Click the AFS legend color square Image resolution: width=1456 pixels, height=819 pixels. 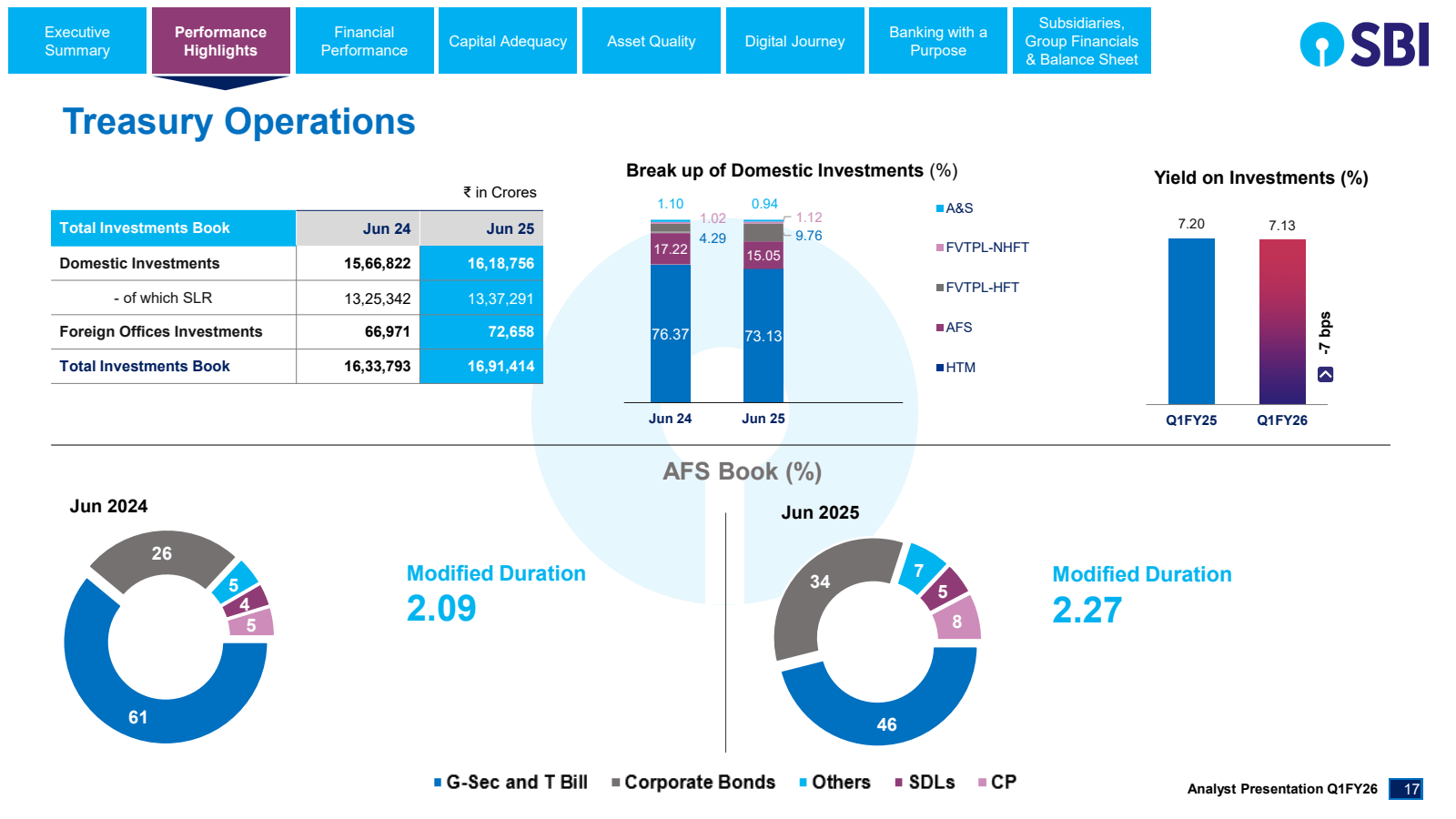940,328
